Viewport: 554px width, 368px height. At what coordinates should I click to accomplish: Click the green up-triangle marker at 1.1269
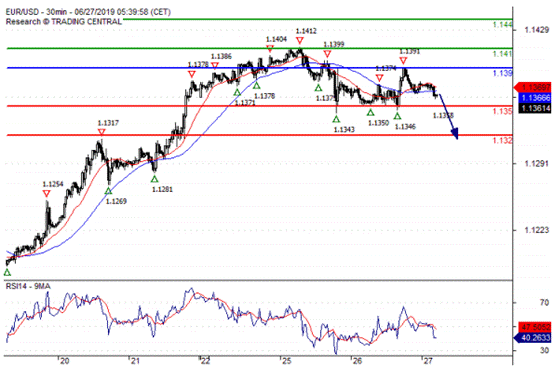click(x=108, y=191)
